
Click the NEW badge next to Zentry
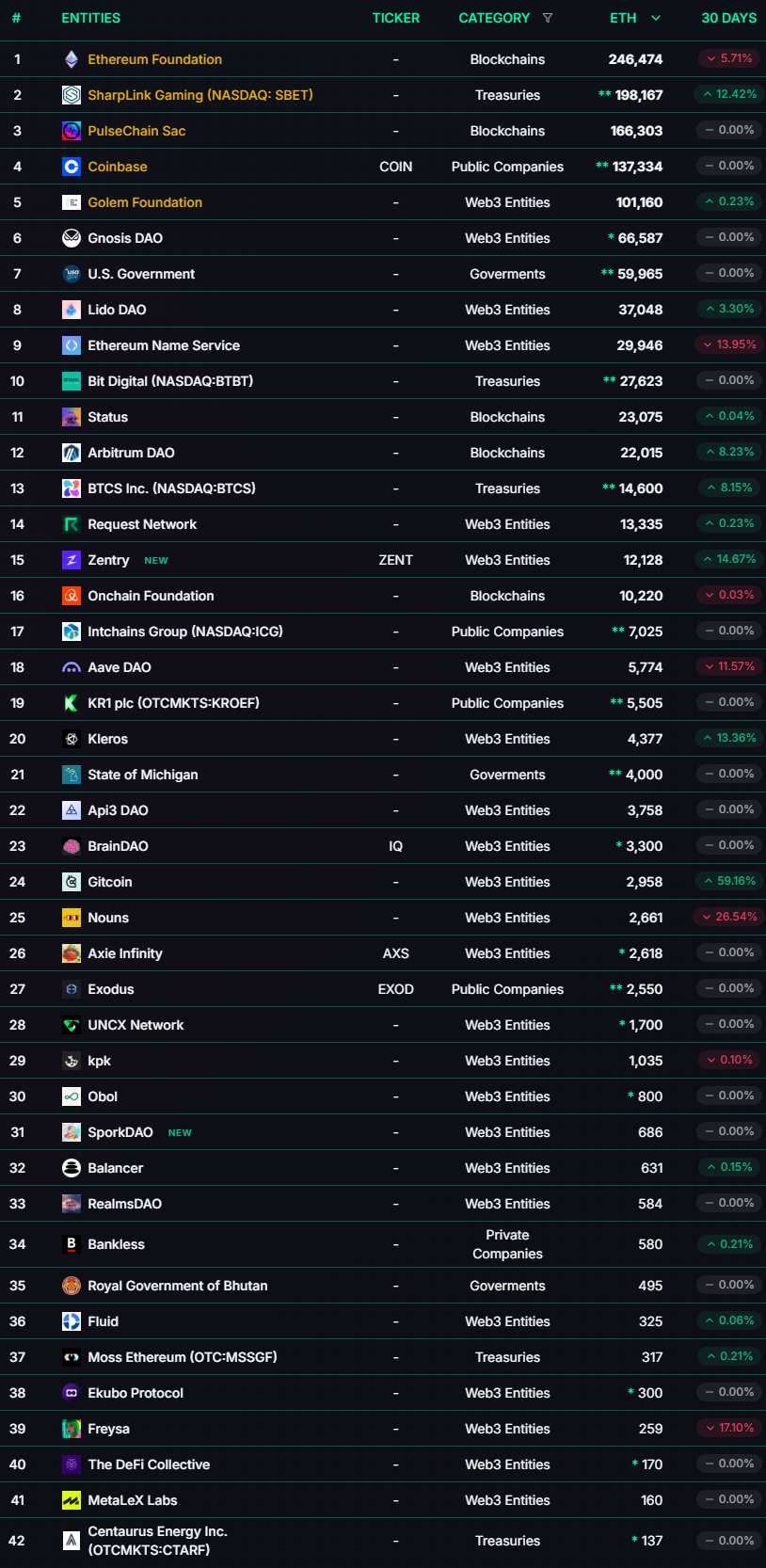click(156, 560)
